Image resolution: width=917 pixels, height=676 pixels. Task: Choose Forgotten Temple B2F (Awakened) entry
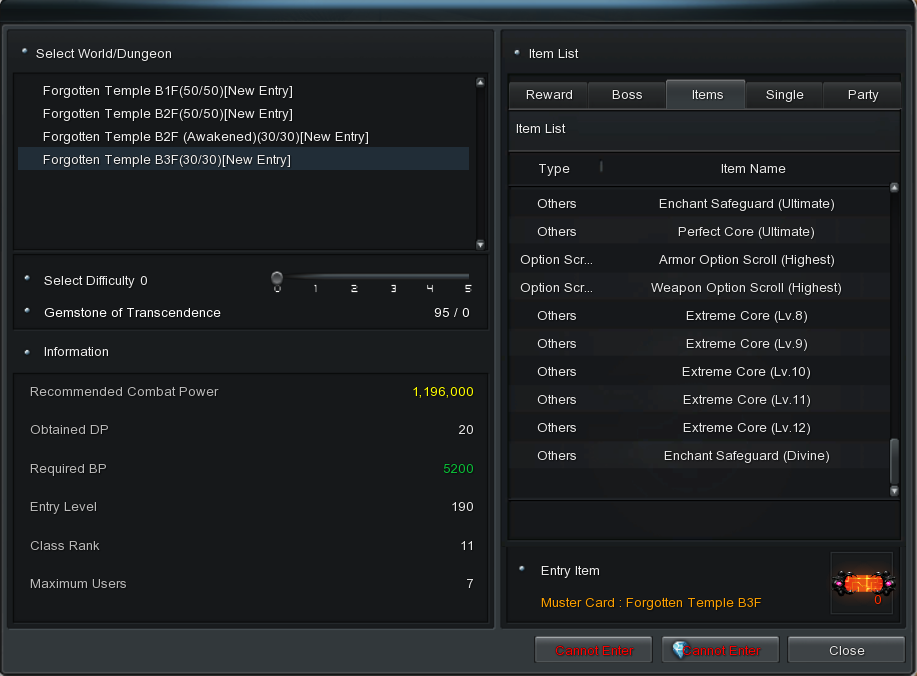pos(205,137)
